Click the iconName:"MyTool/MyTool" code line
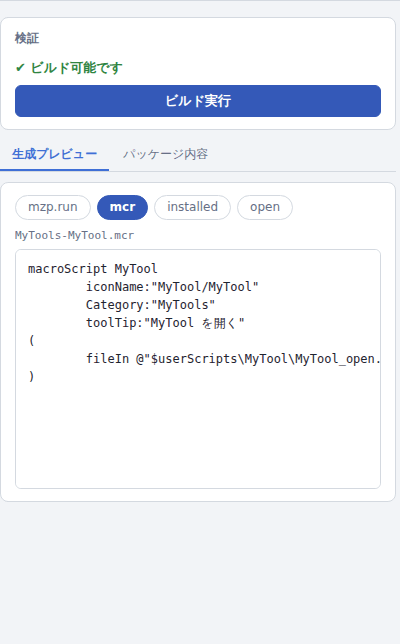Image resolution: width=400 pixels, height=644 pixels. [172, 287]
